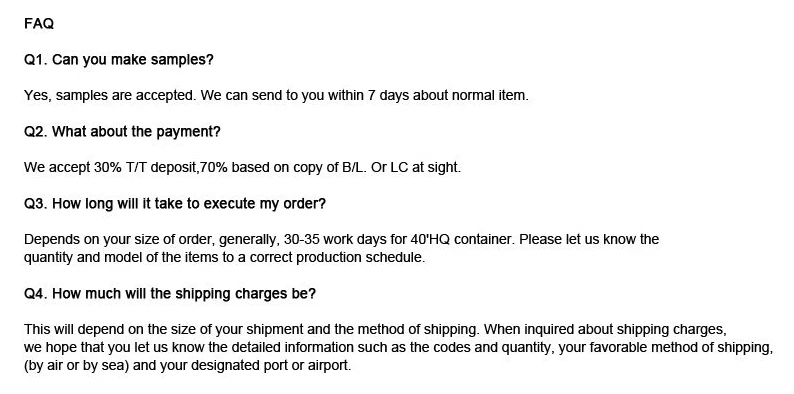The image size is (794, 394).
Task: Click the words 'Yes, samples are accepted'
Action: tap(109, 95)
